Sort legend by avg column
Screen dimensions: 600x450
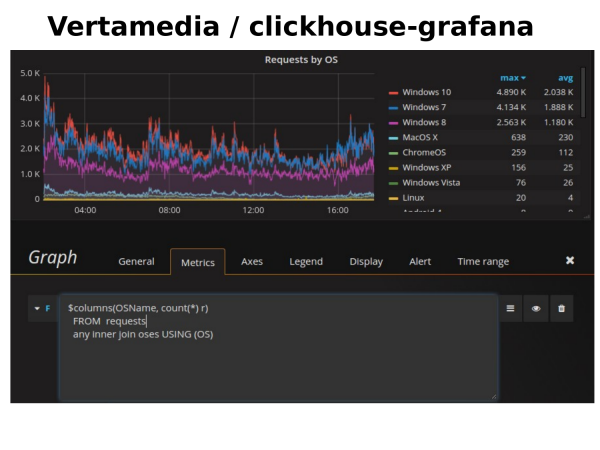(x=566, y=77)
